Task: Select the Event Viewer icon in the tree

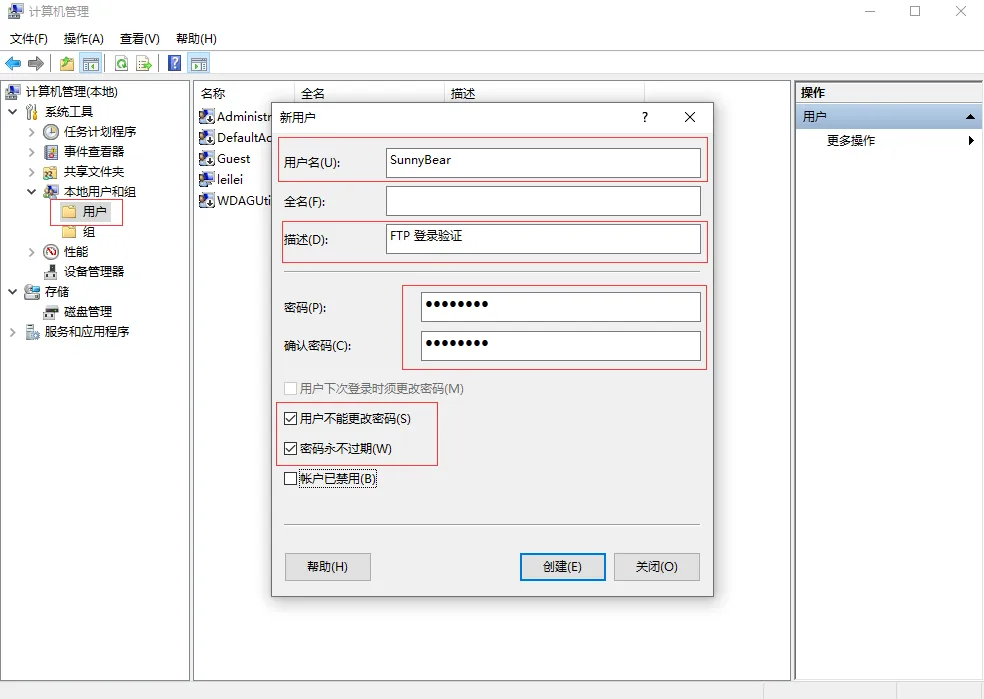Action: [x=51, y=152]
